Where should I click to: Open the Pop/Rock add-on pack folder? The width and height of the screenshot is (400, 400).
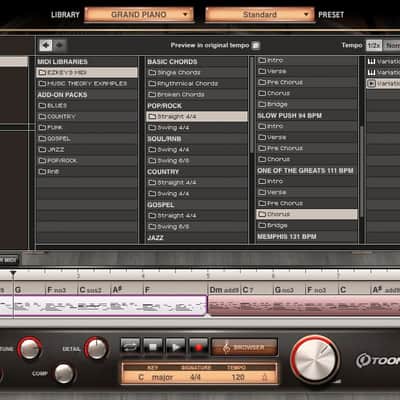pyautogui.click(x=87, y=161)
